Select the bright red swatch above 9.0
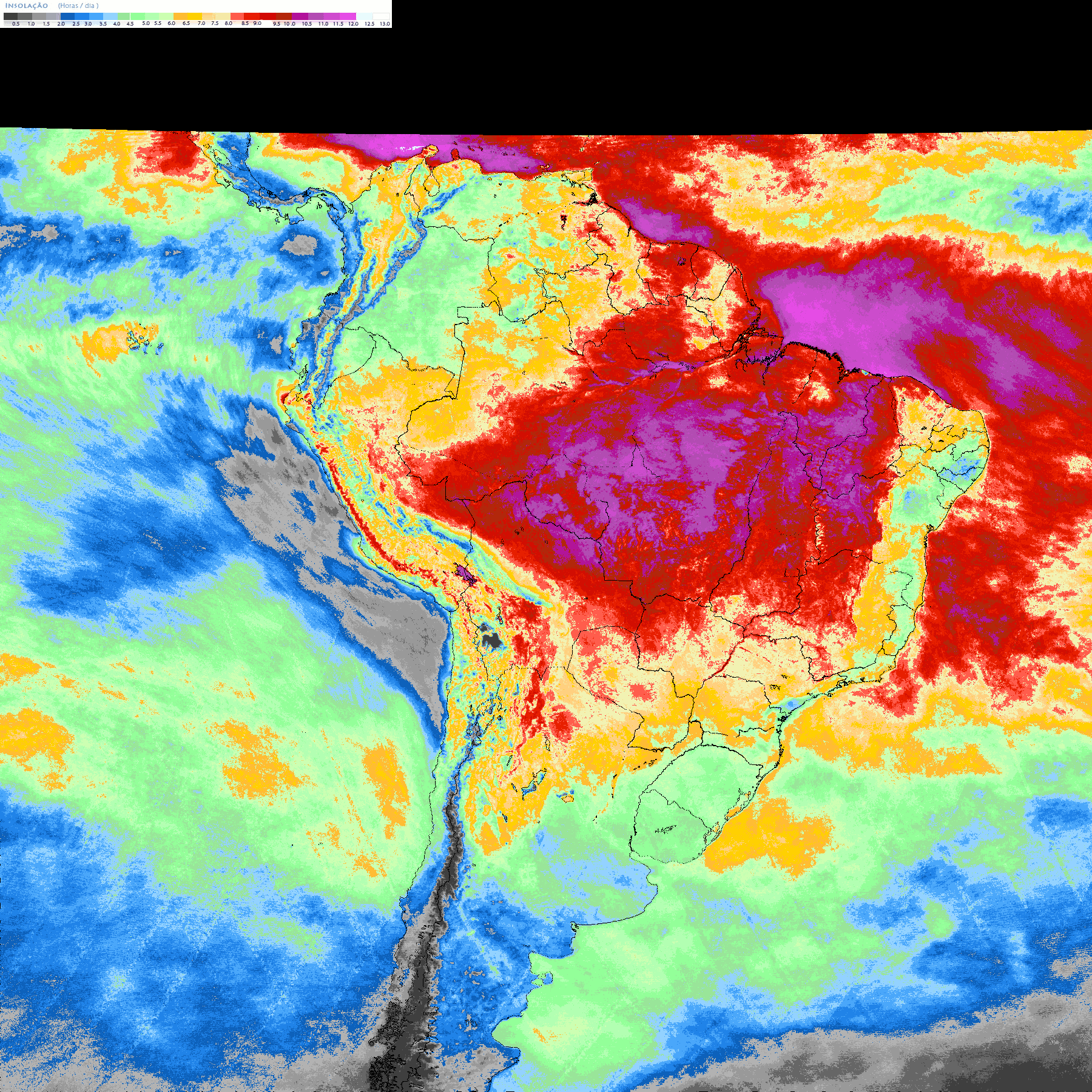 [x=252, y=16]
